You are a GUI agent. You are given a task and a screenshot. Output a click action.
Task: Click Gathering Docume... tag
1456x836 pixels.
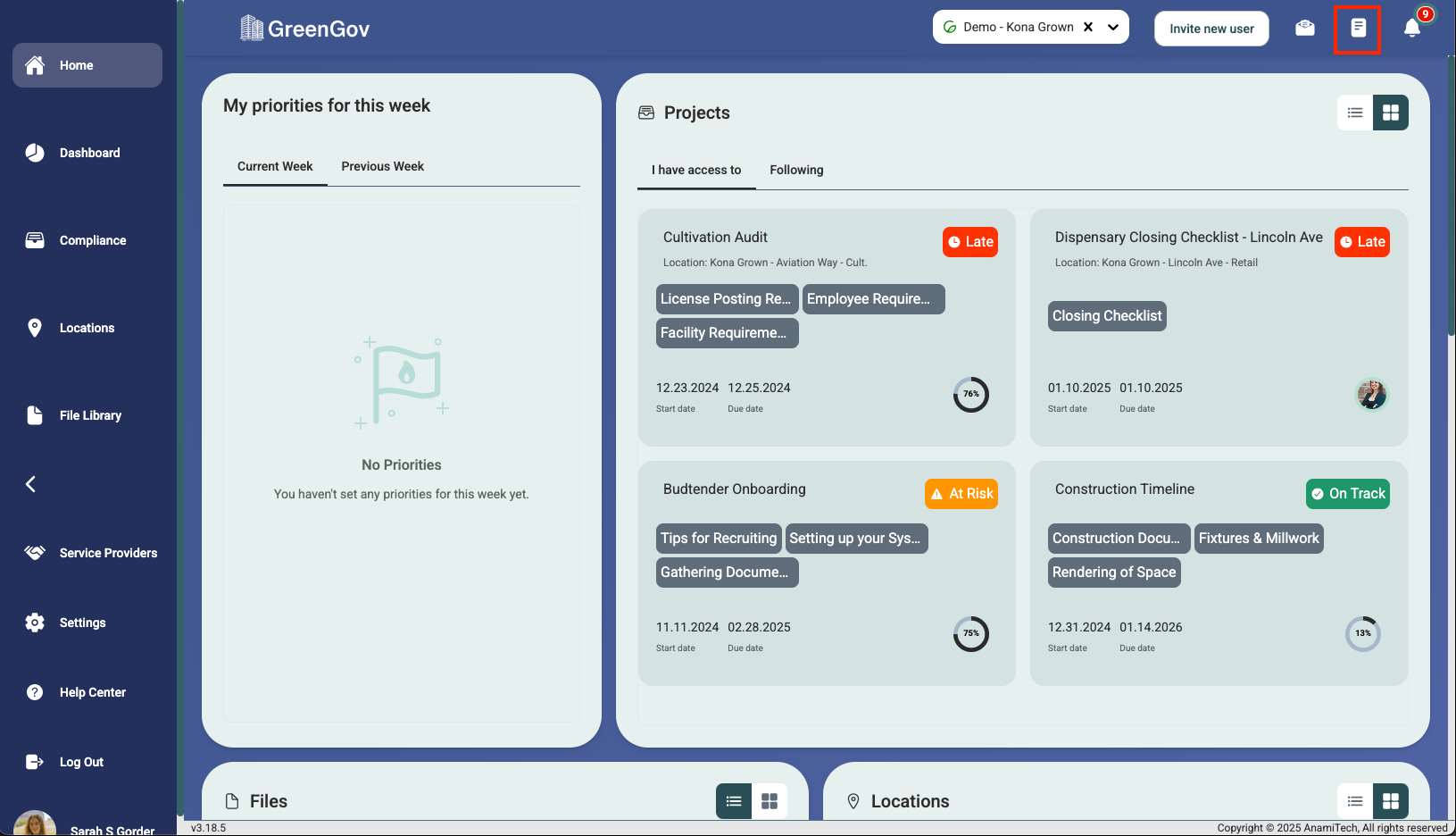click(728, 573)
